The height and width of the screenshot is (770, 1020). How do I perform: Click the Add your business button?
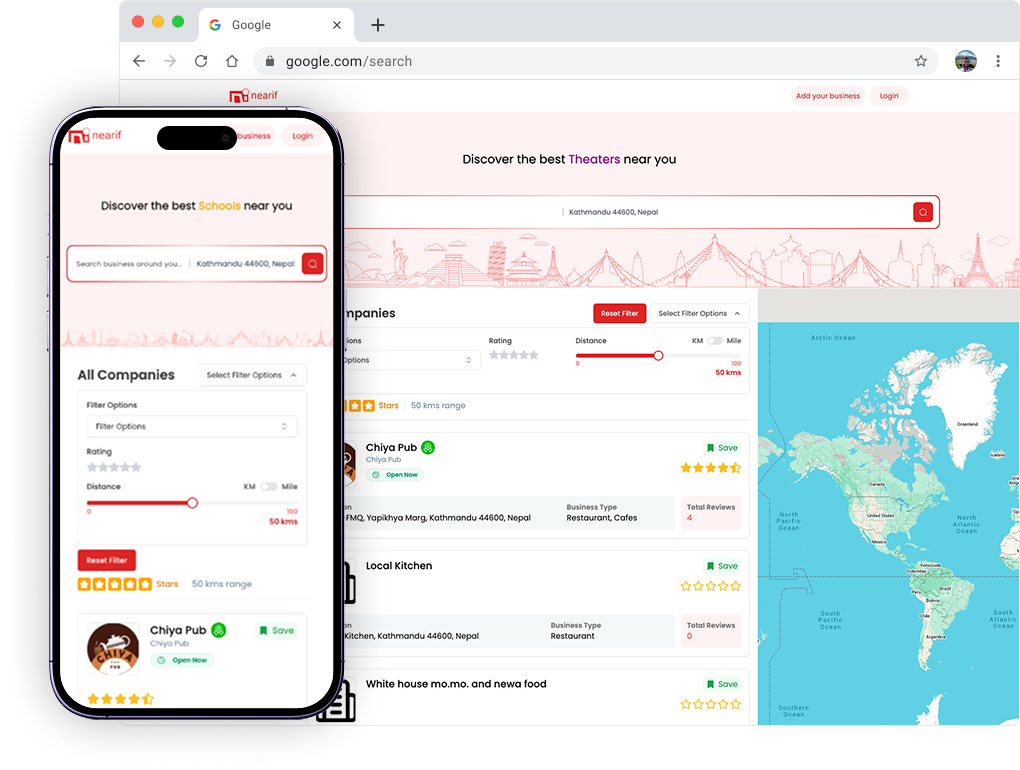tap(827, 96)
